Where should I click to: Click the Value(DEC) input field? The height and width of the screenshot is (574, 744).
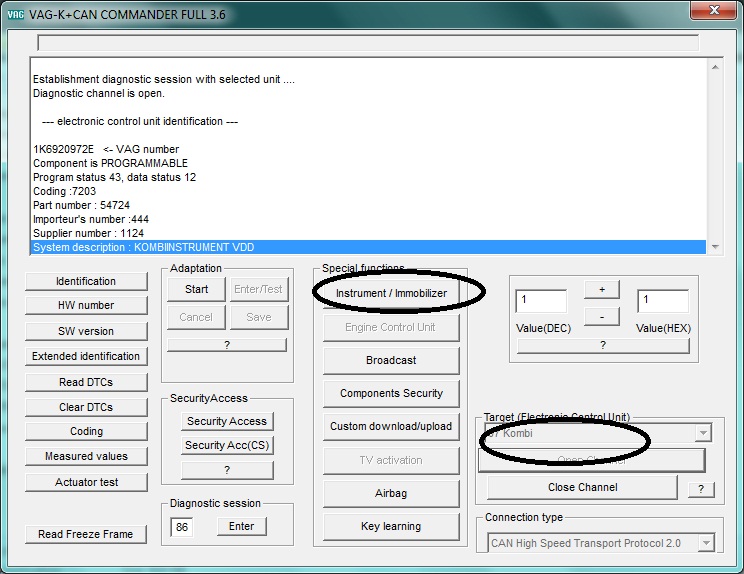[541, 301]
